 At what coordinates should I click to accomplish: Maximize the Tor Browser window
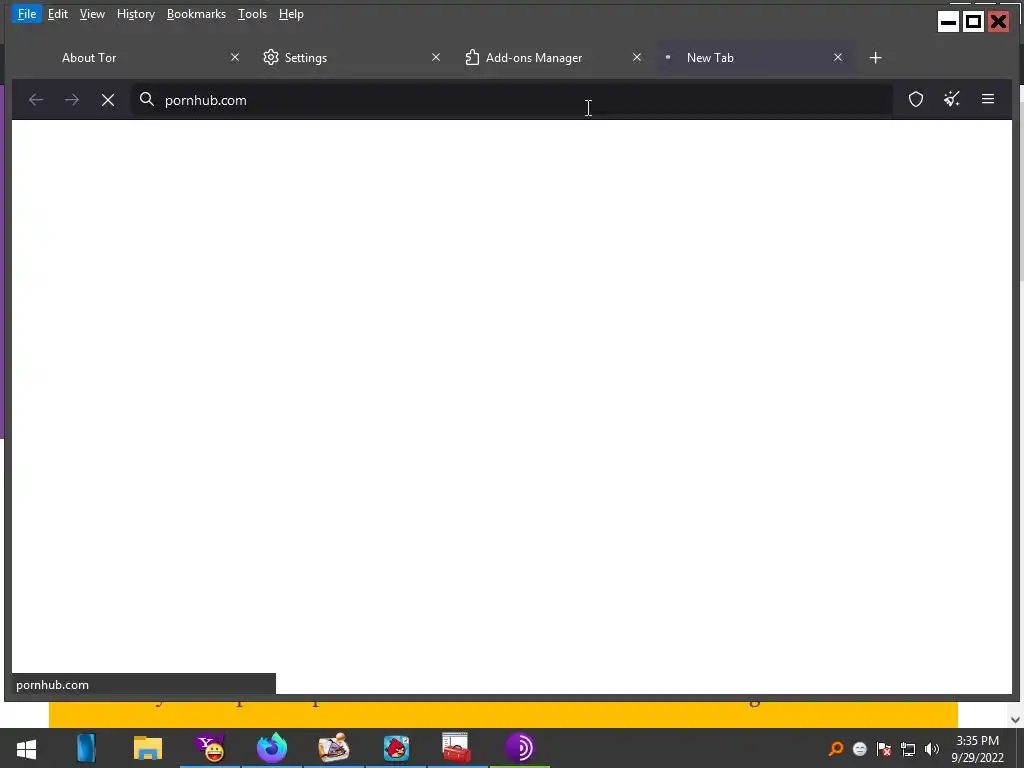[973, 22]
